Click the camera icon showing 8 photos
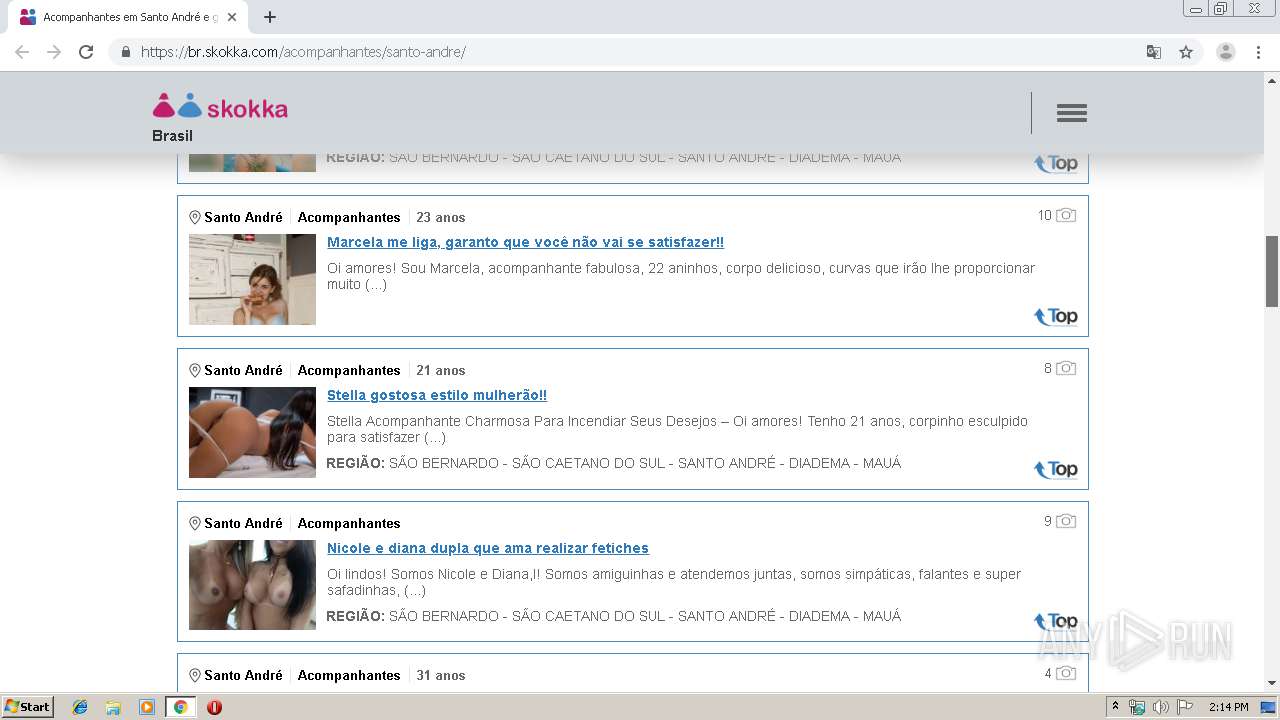The width and height of the screenshot is (1280, 720). click(1066, 368)
